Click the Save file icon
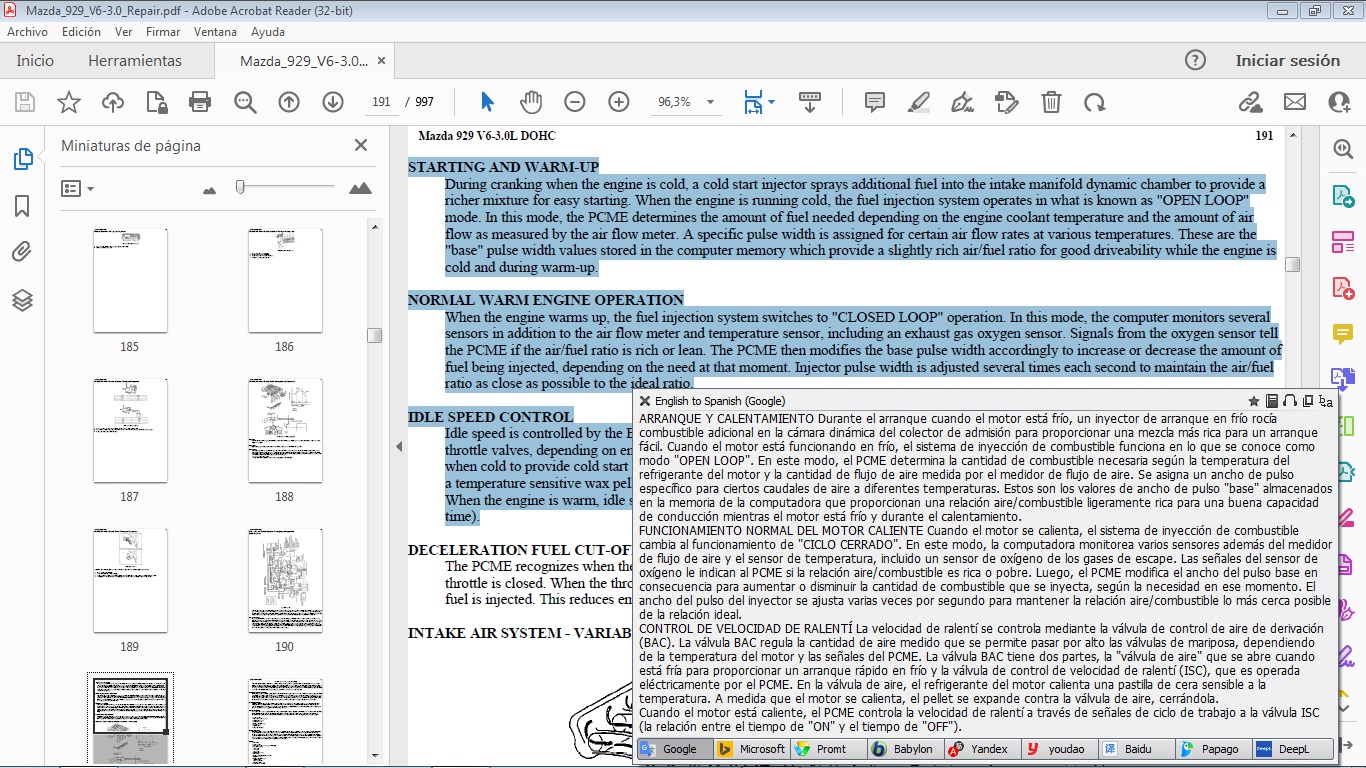The height and width of the screenshot is (768, 1366). click(x=25, y=102)
